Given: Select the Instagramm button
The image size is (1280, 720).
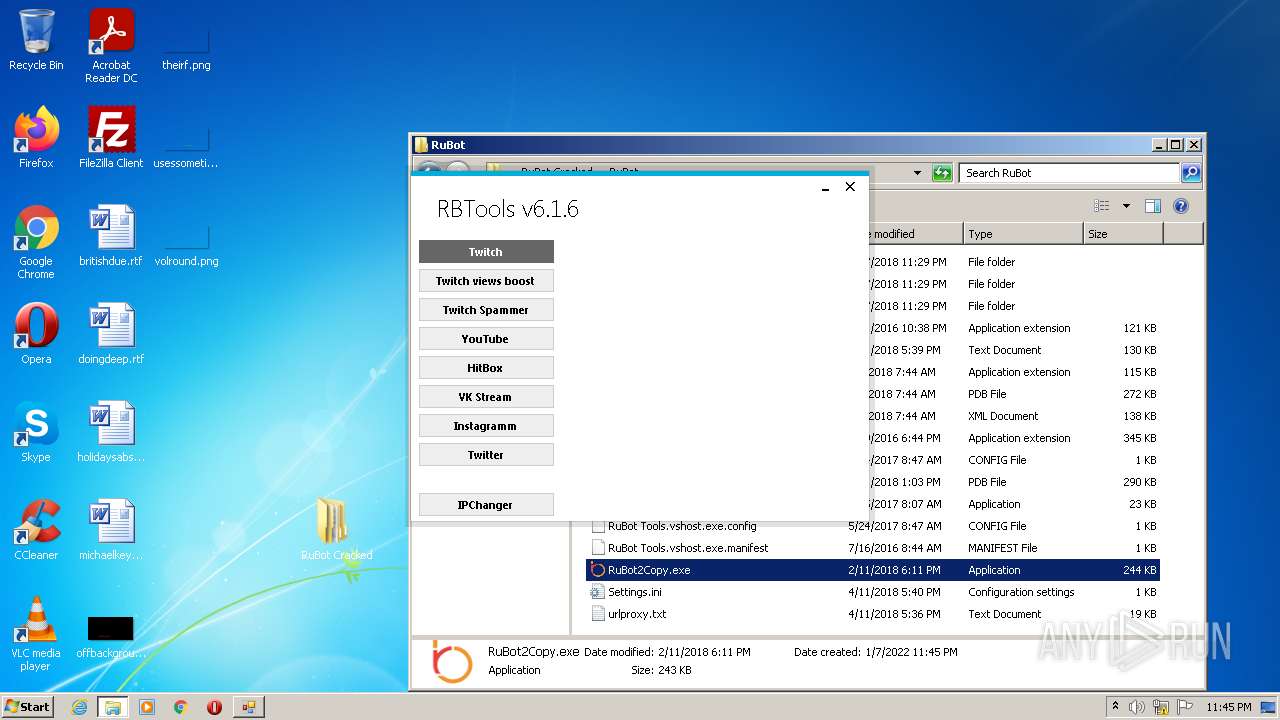Looking at the screenshot, I should [486, 426].
